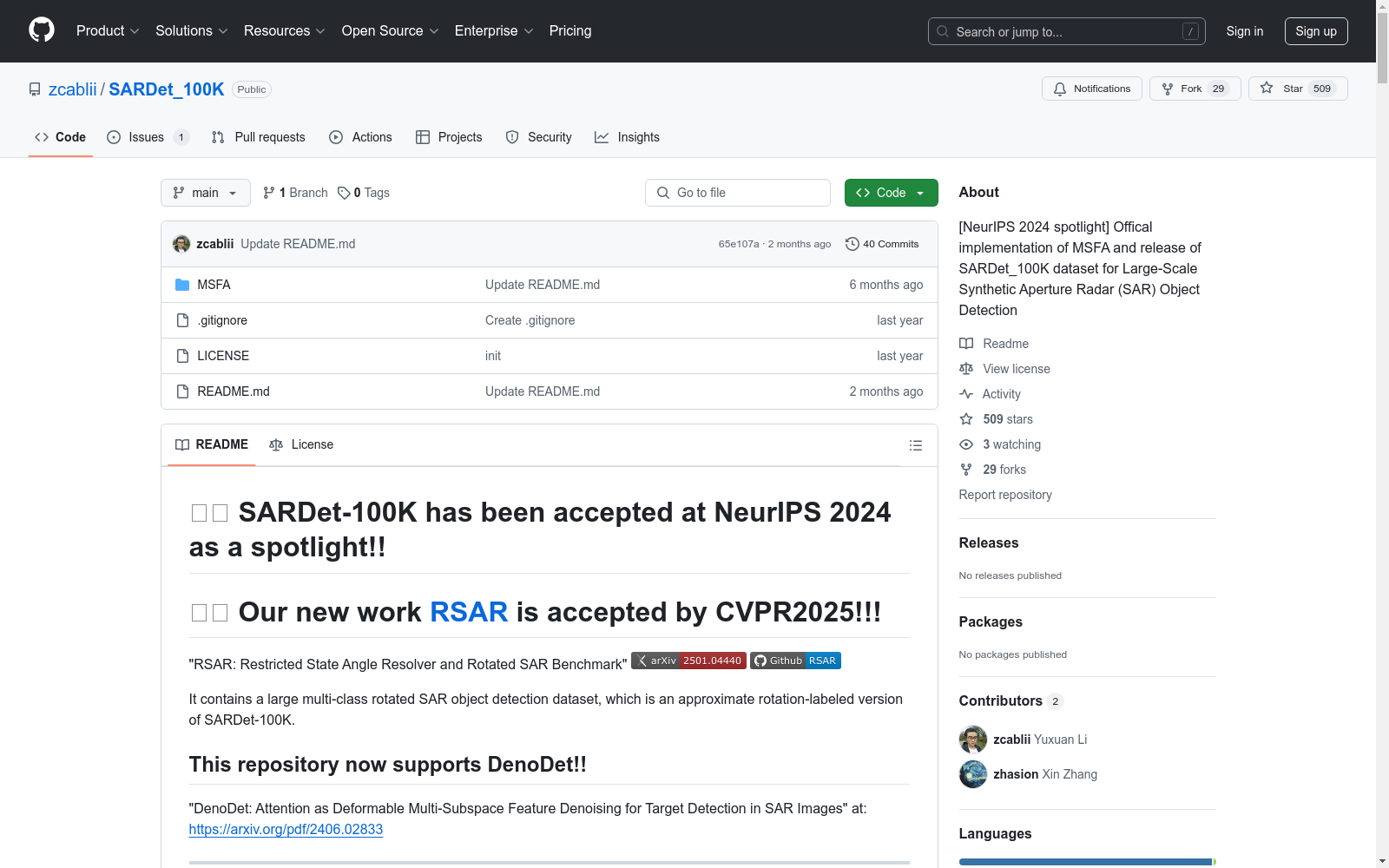Switch to the Issues tab
Screen dimensions: 1389x868
click(148, 137)
